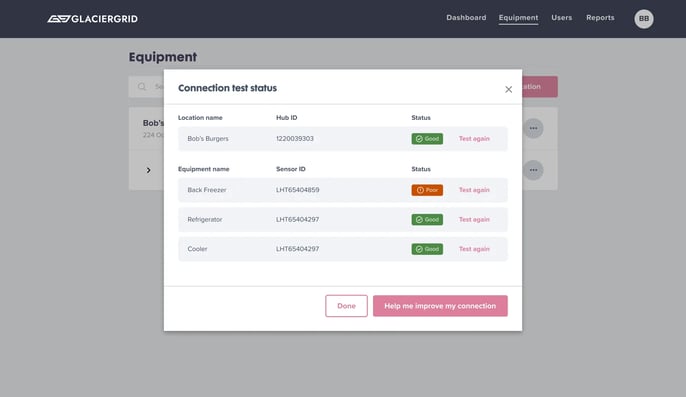Test again for Cooler sensor
Image resolution: width=686 pixels, height=397 pixels.
pyautogui.click(x=474, y=249)
